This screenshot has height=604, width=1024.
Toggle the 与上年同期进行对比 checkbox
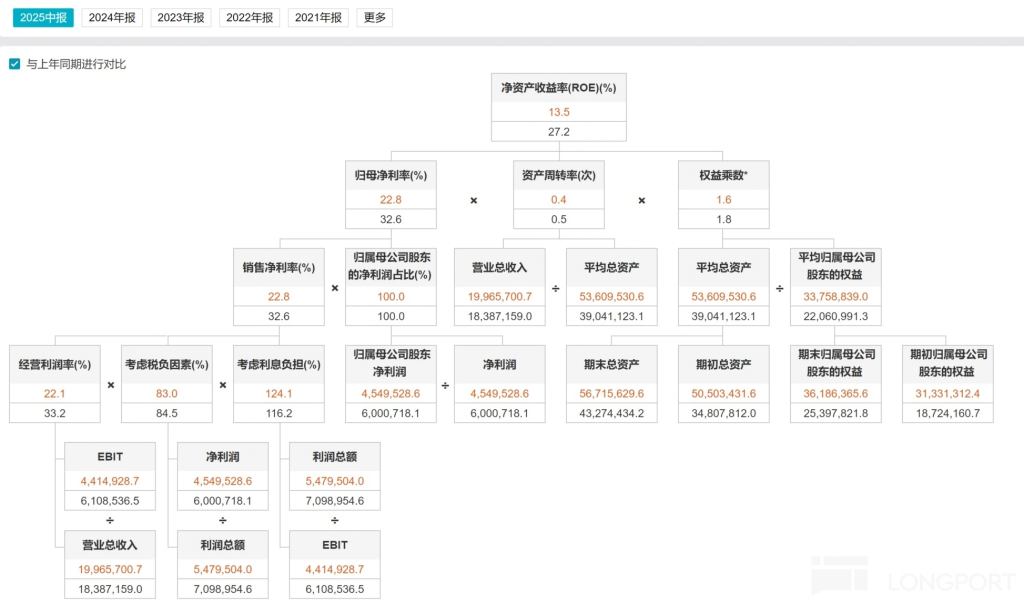pos(15,64)
